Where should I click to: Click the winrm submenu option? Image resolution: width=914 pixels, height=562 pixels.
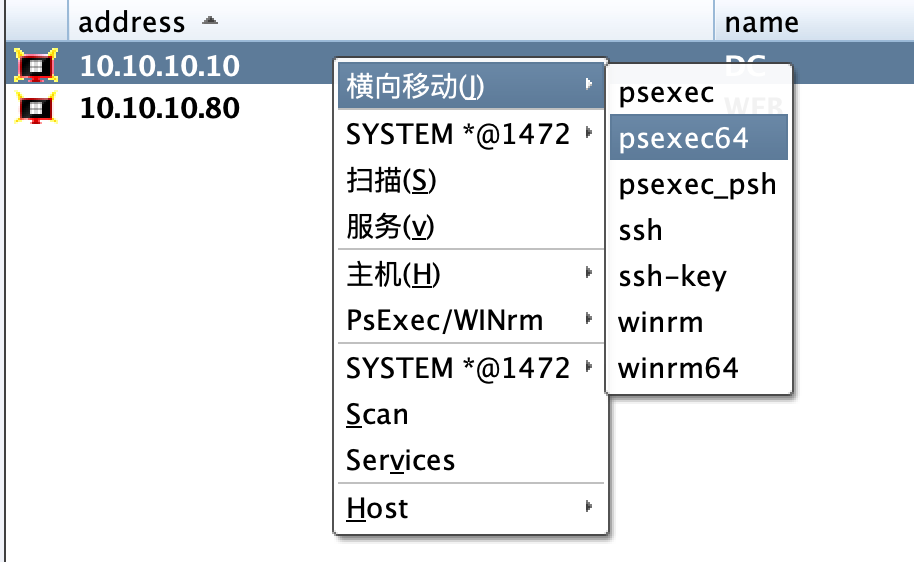(660, 322)
